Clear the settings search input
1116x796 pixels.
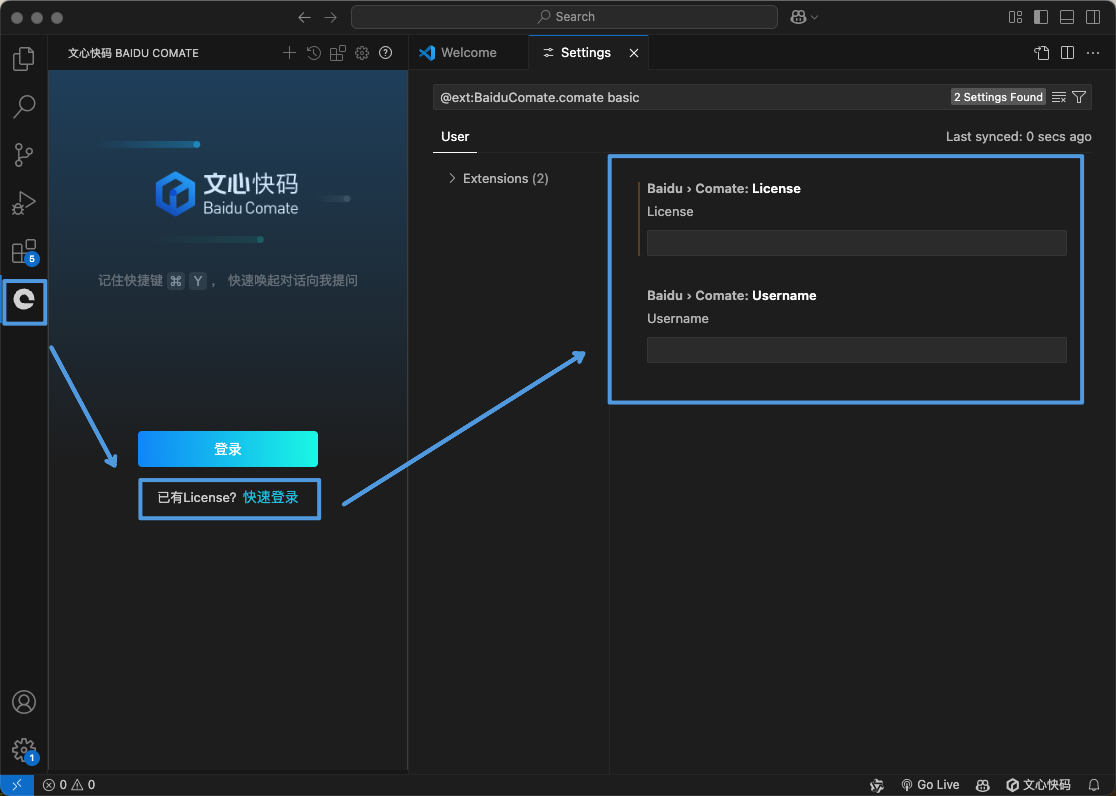pyautogui.click(x=1059, y=97)
